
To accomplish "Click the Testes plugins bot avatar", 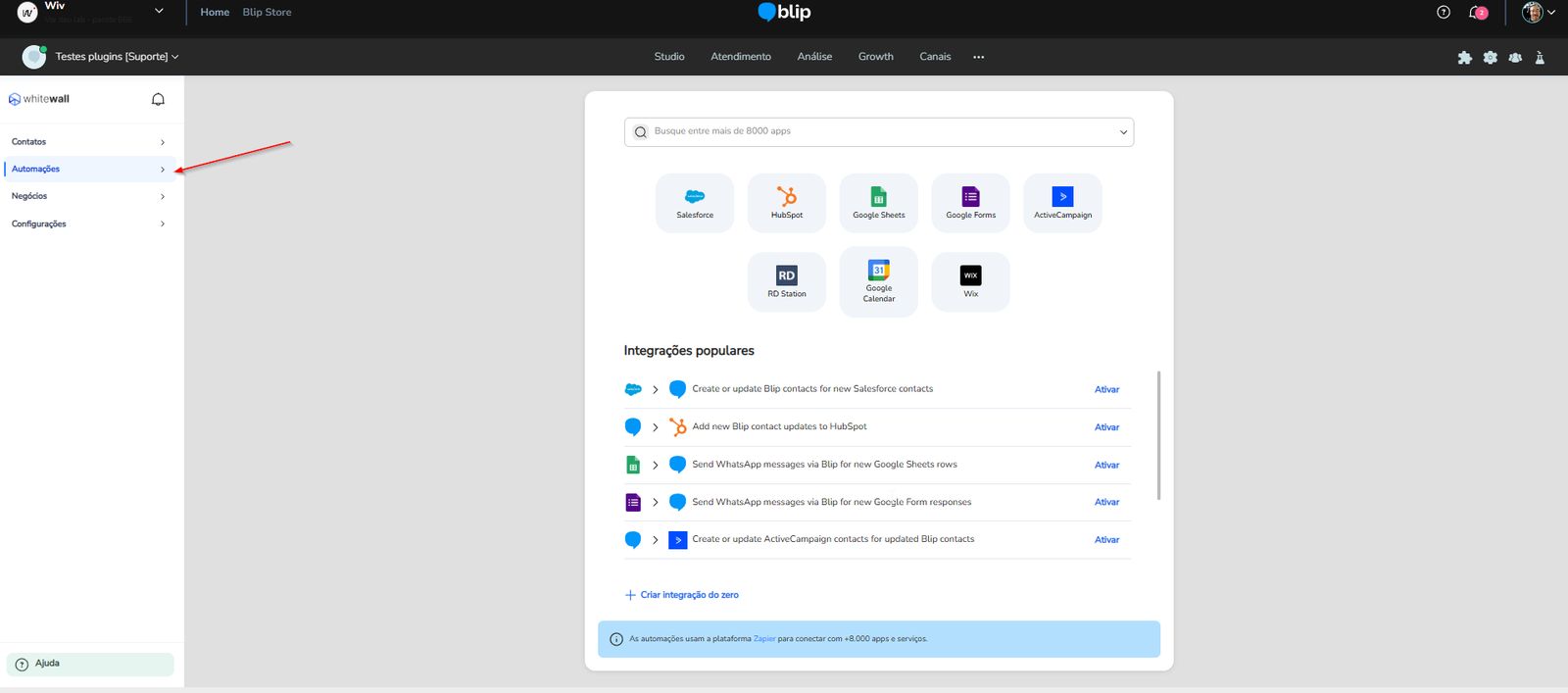I will point(34,57).
